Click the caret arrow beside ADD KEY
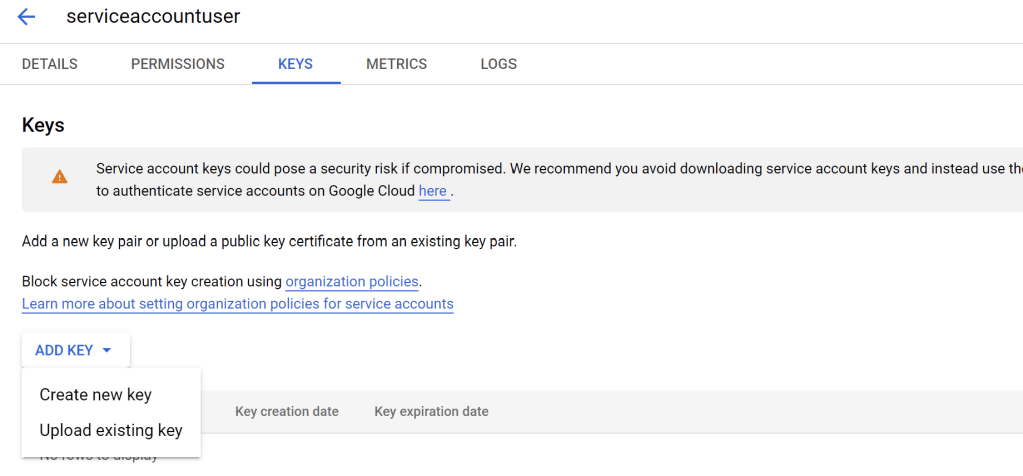The image size is (1023, 476). click(107, 351)
